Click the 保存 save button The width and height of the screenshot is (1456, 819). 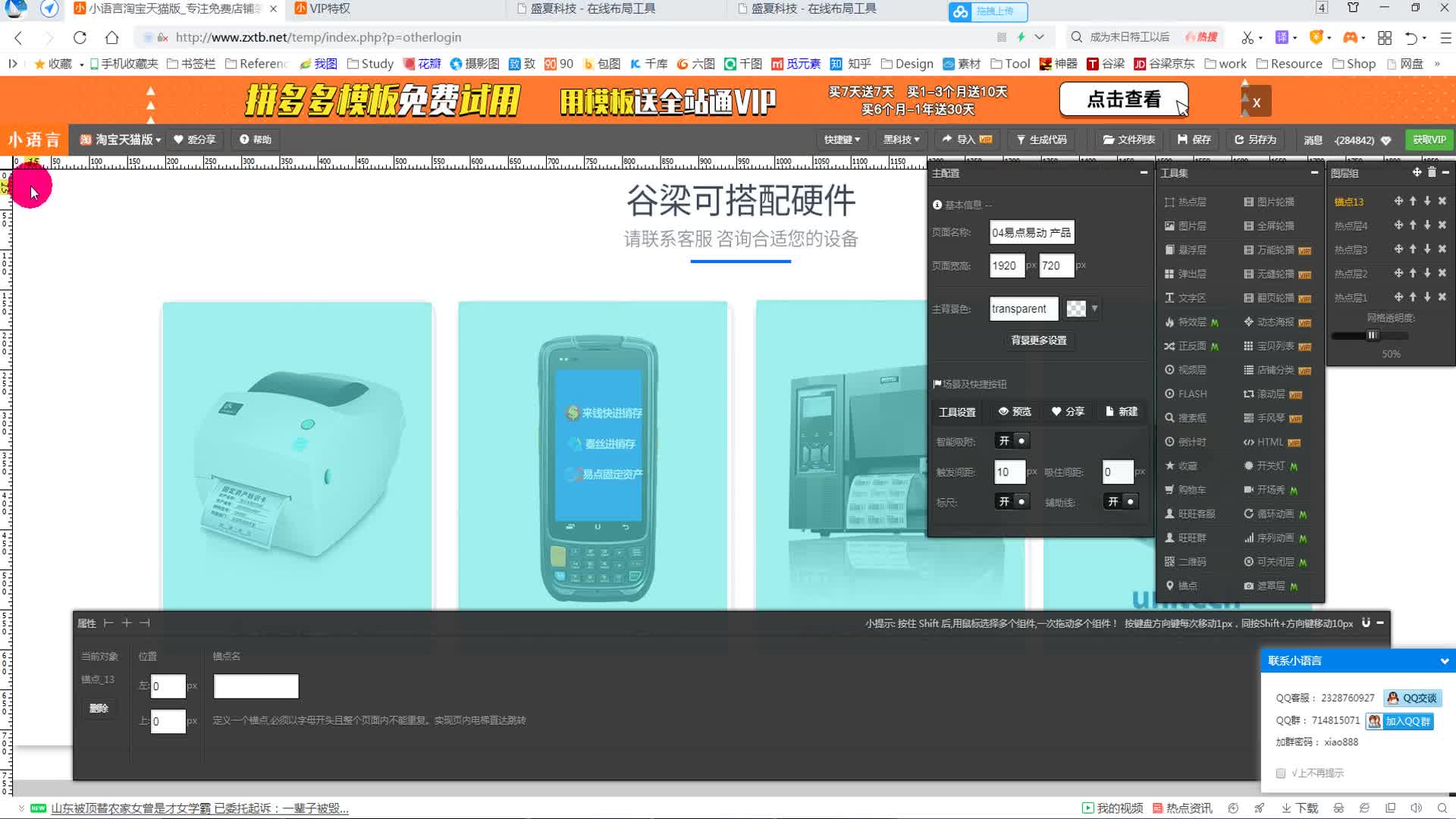point(1194,140)
